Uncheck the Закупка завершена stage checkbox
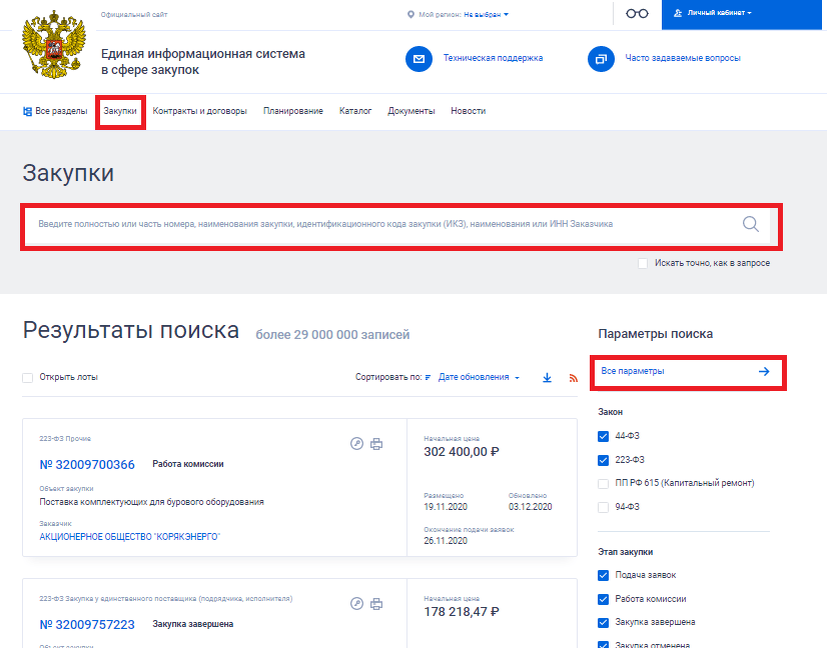This screenshot has width=827, height=648. [x=603, y=623]
